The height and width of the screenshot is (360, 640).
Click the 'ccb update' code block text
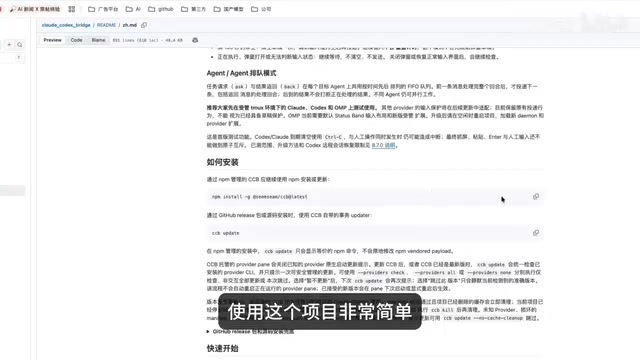pos(225,233)
